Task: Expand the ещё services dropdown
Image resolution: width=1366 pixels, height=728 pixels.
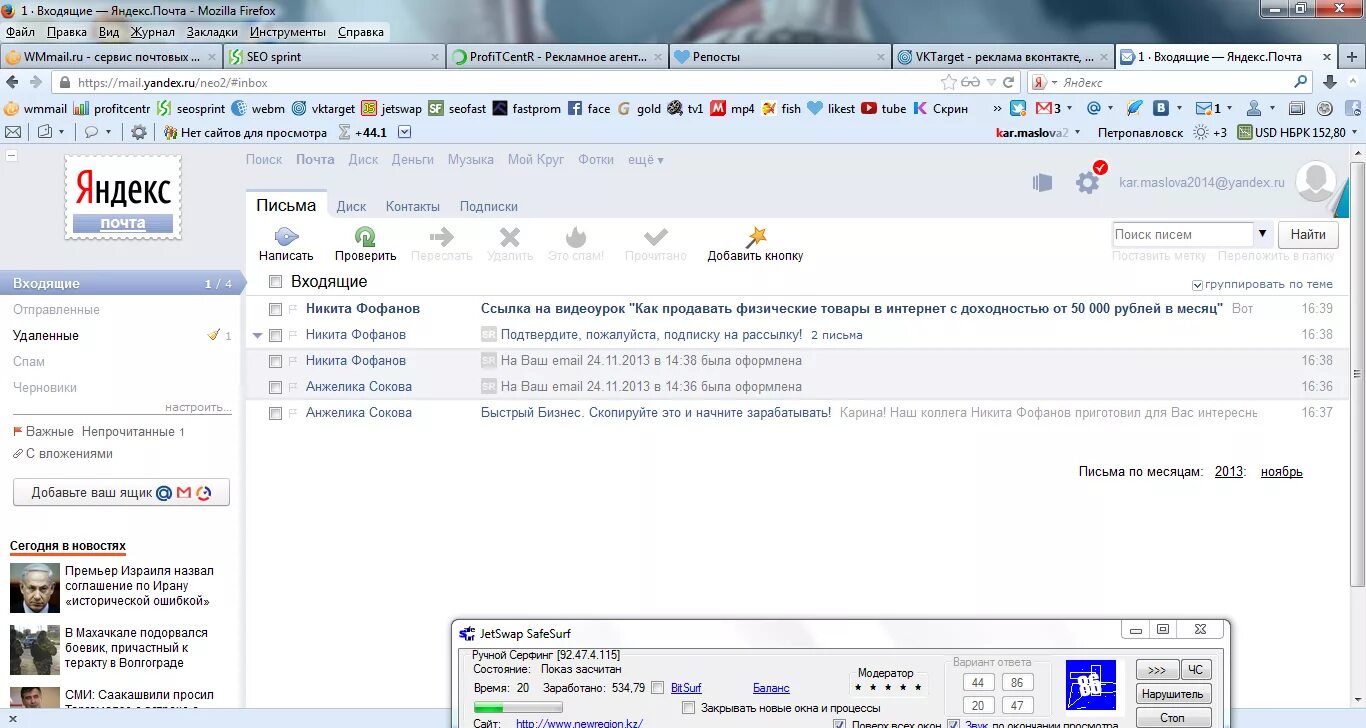Action: 645,159
